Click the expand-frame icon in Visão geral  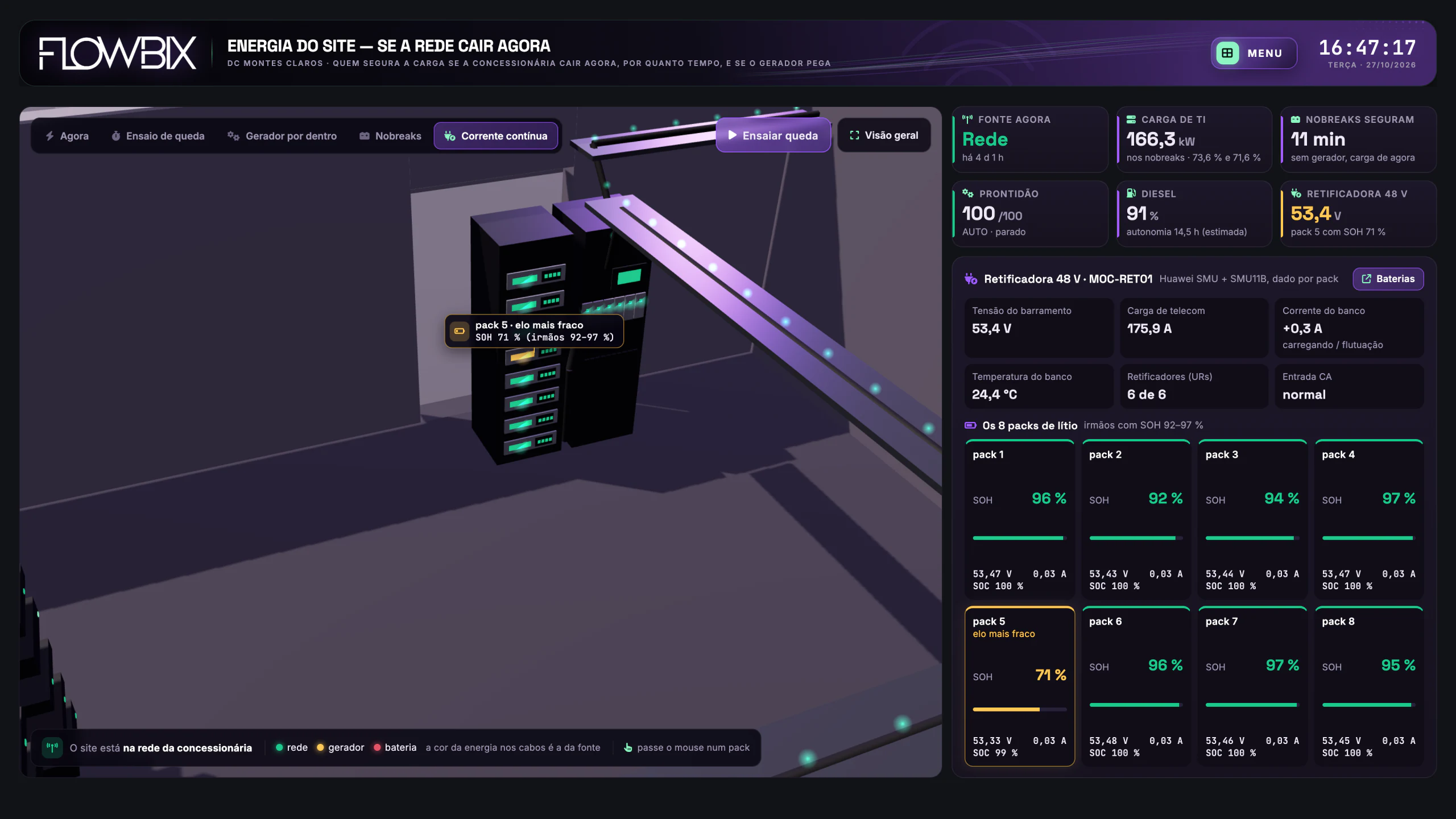click(854, 135)
